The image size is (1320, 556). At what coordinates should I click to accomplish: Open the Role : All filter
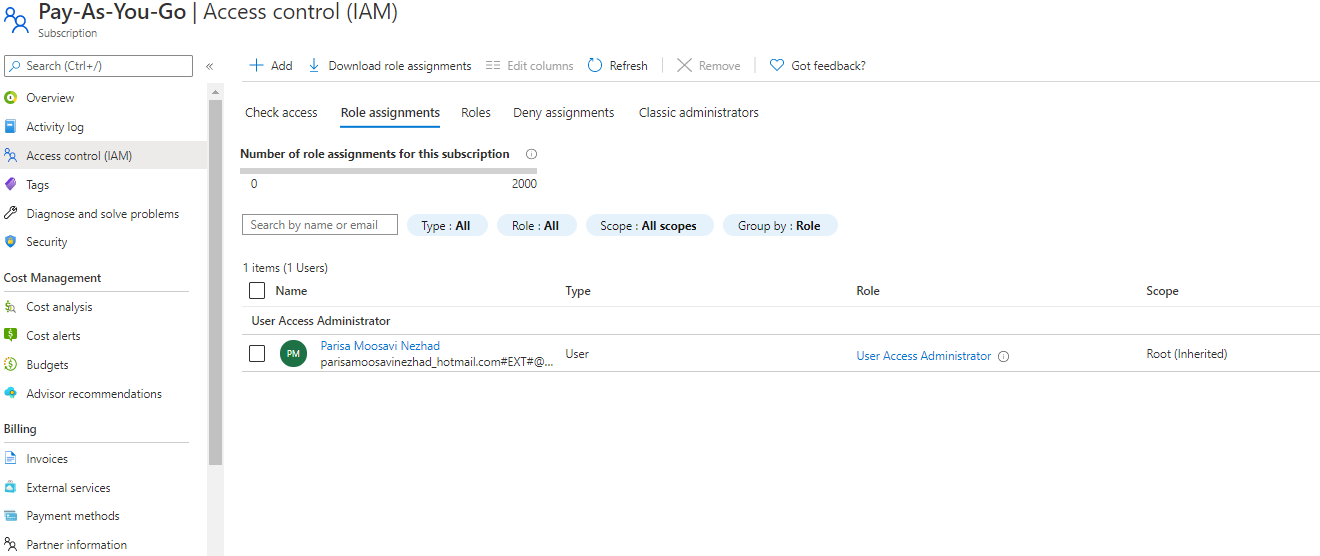click(536, 226)
